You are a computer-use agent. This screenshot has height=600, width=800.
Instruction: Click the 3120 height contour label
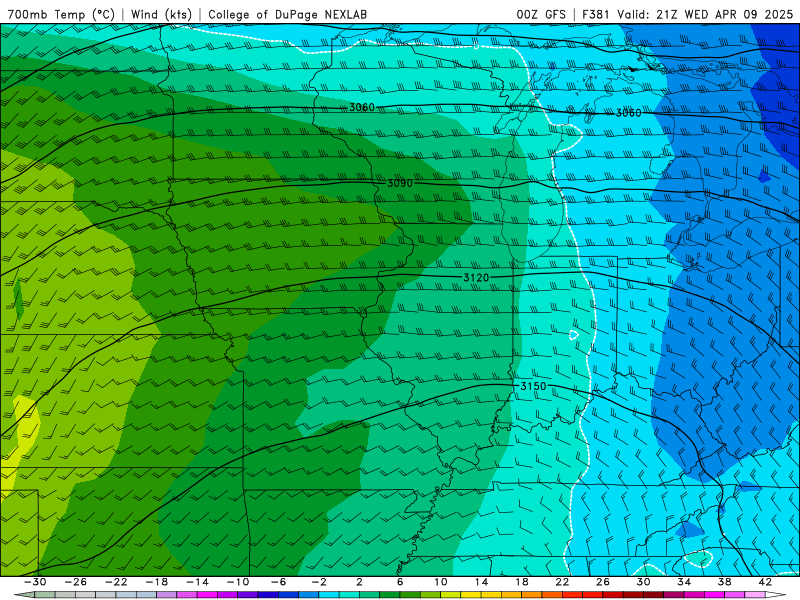[476, 278]
